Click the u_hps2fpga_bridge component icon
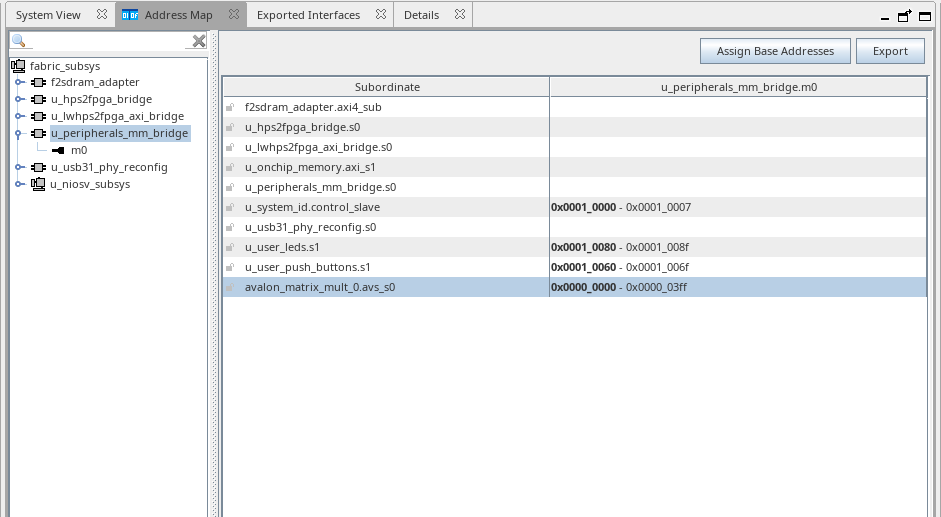 tap(38, 99)
